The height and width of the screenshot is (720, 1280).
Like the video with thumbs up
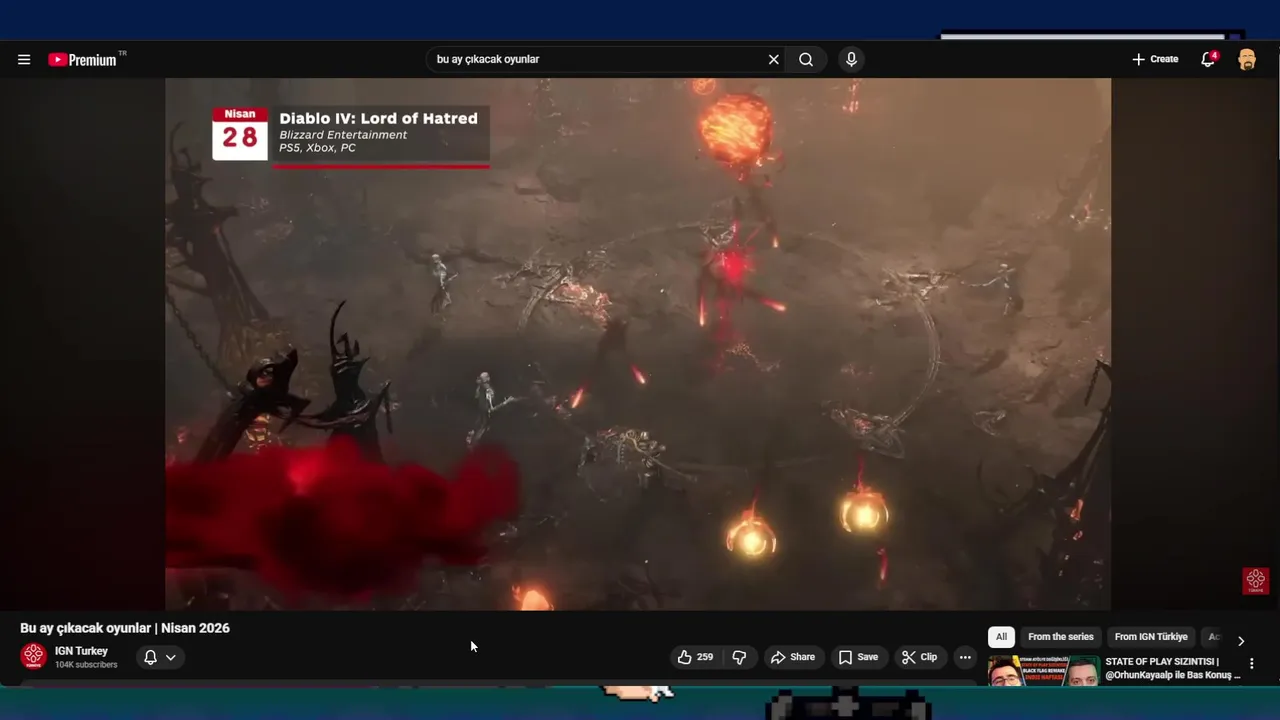coord(695,657)
